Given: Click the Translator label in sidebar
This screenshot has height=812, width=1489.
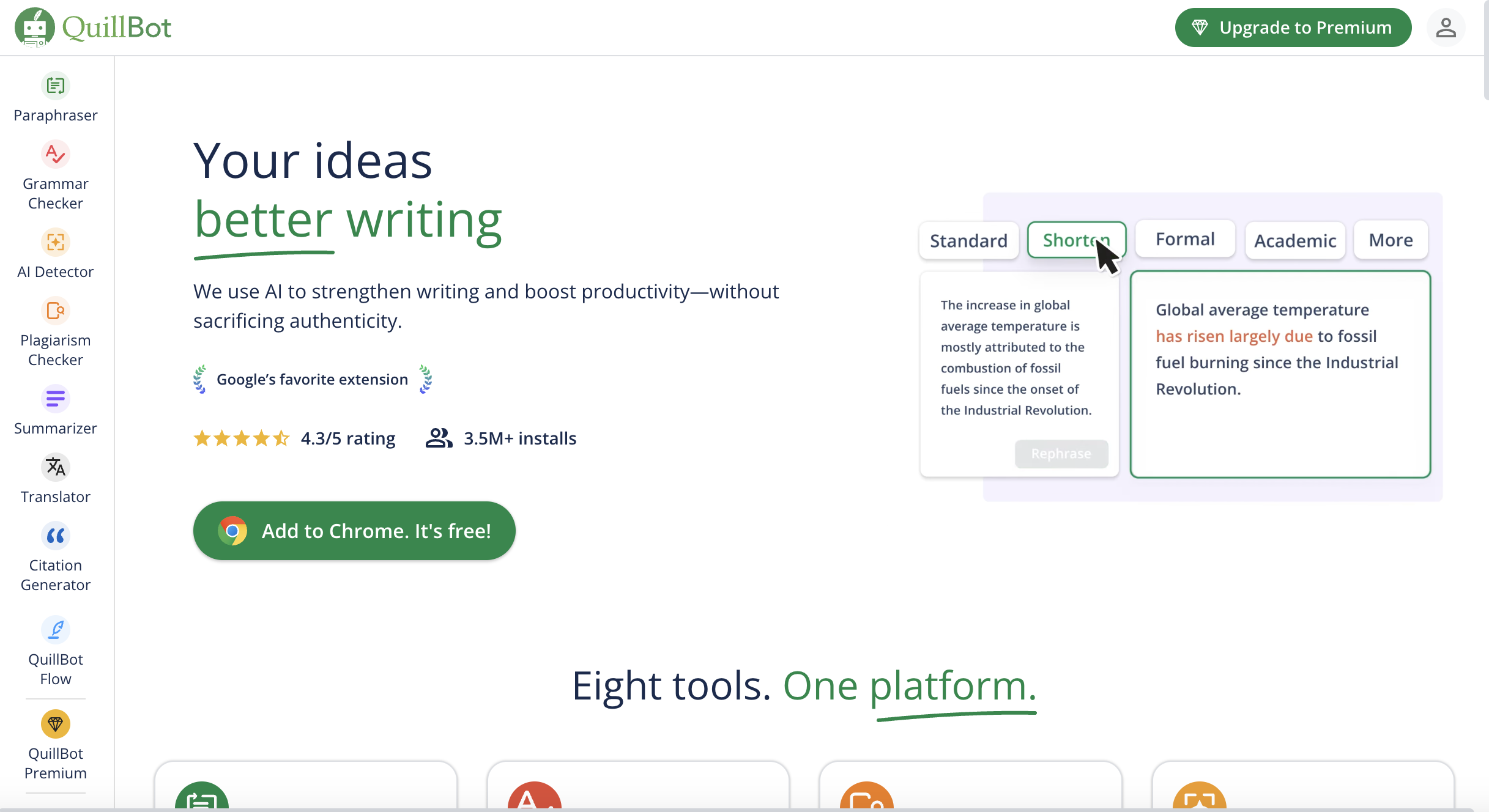Looking at the screenshot, I should (56, 497).
